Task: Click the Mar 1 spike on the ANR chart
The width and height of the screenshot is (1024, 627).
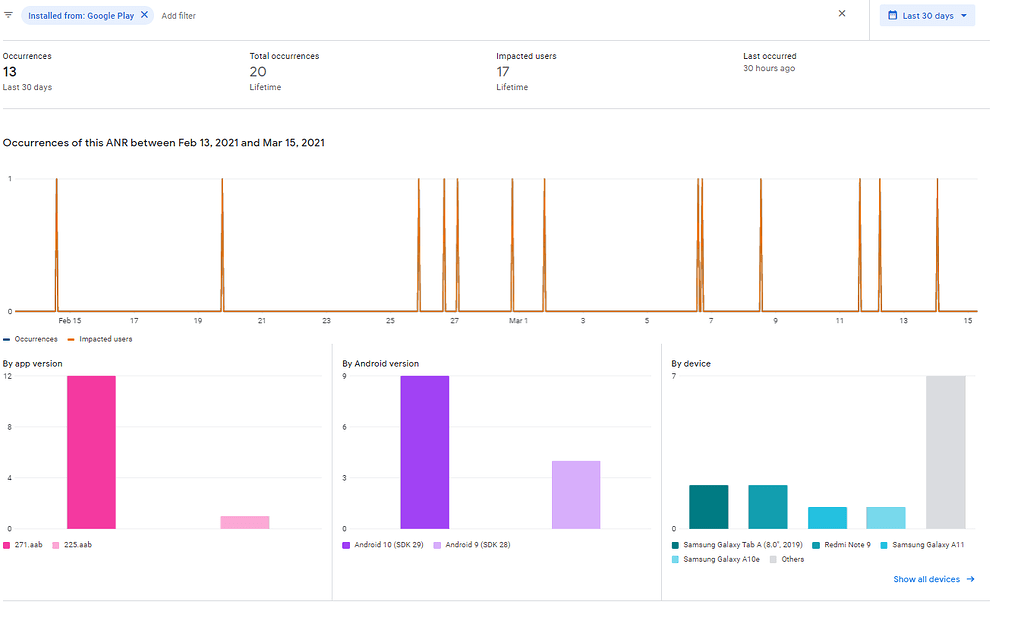Action: (x=513, y=245)
